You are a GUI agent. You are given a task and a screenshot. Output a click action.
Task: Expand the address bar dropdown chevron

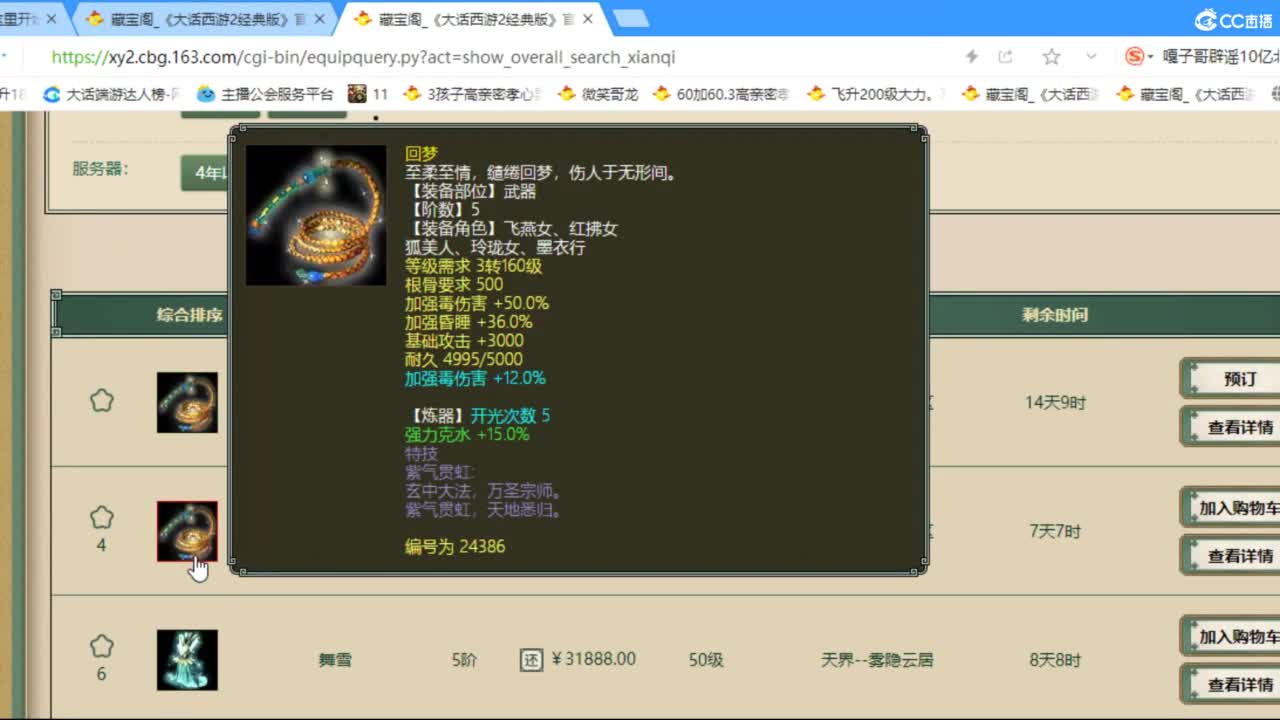1090,57
